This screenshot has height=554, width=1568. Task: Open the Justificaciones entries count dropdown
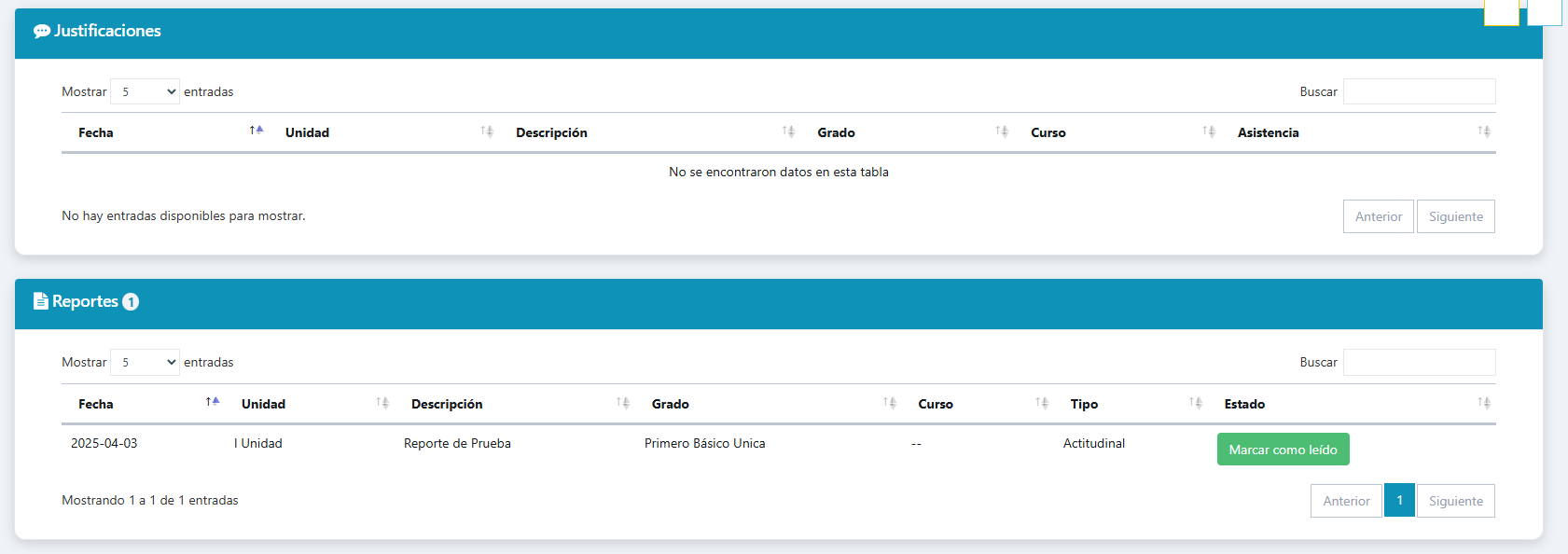[x=145, y=91]
